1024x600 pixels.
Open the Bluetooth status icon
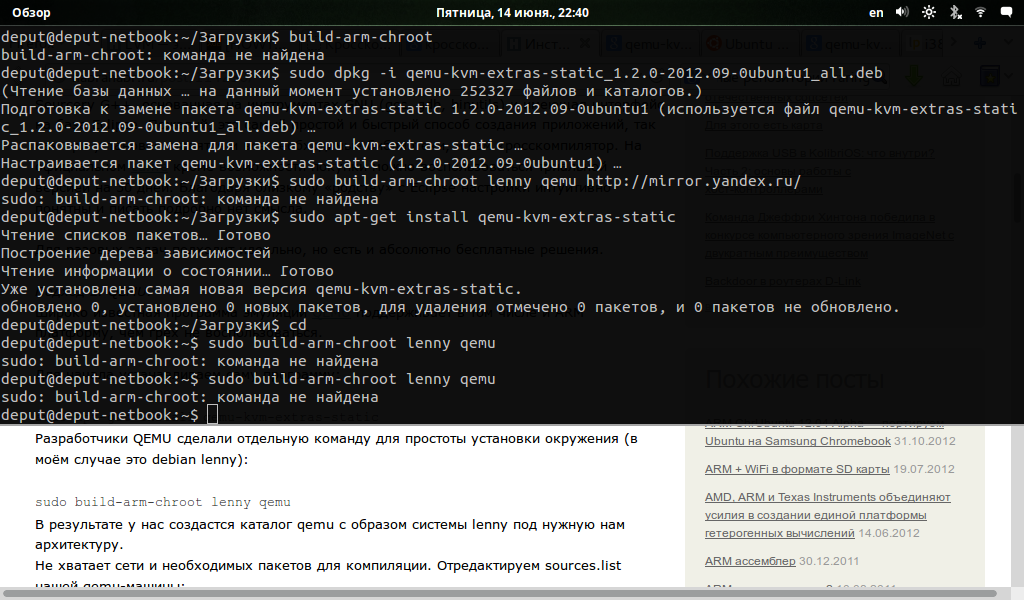point(955,12)
